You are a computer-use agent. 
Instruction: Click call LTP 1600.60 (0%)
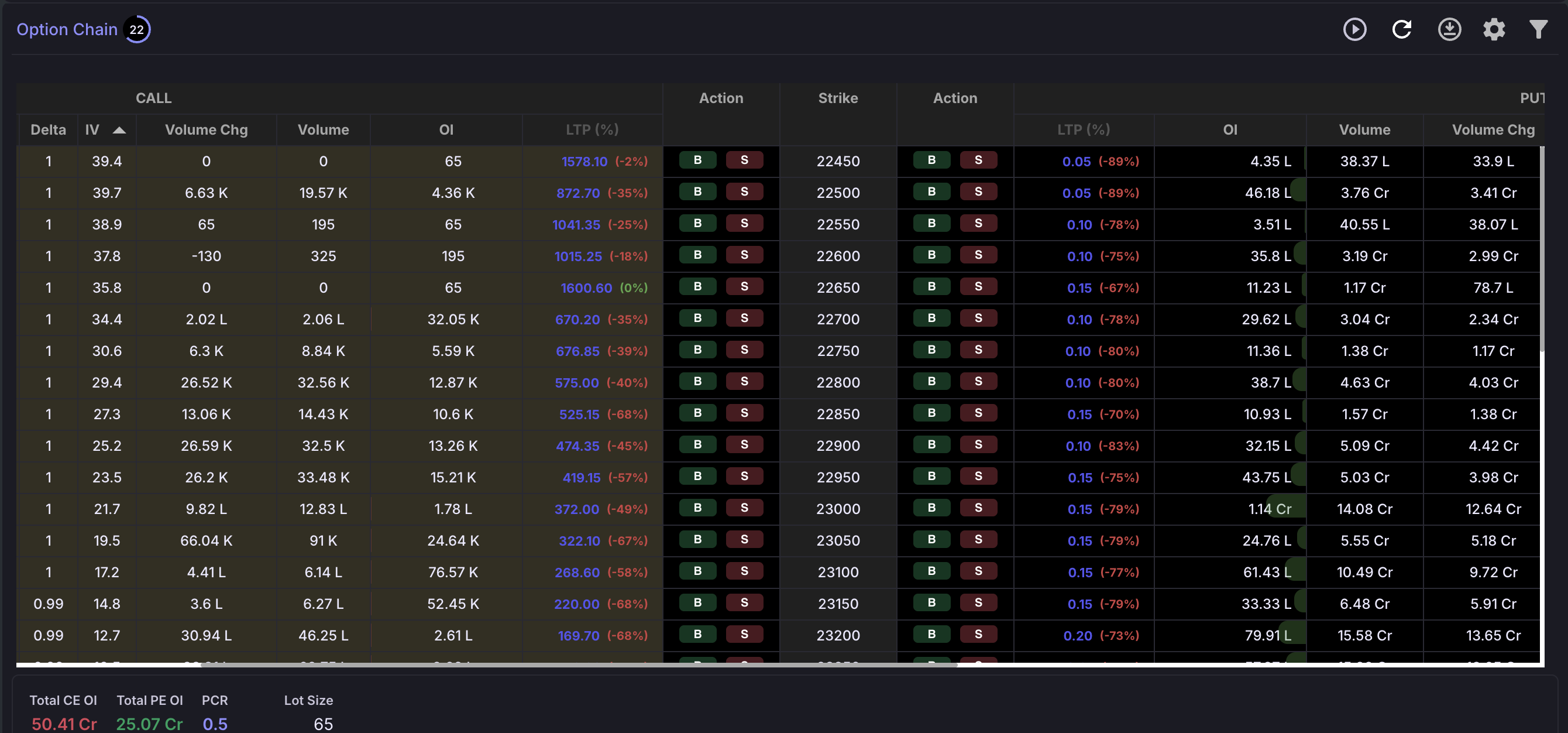click(604, 287)
